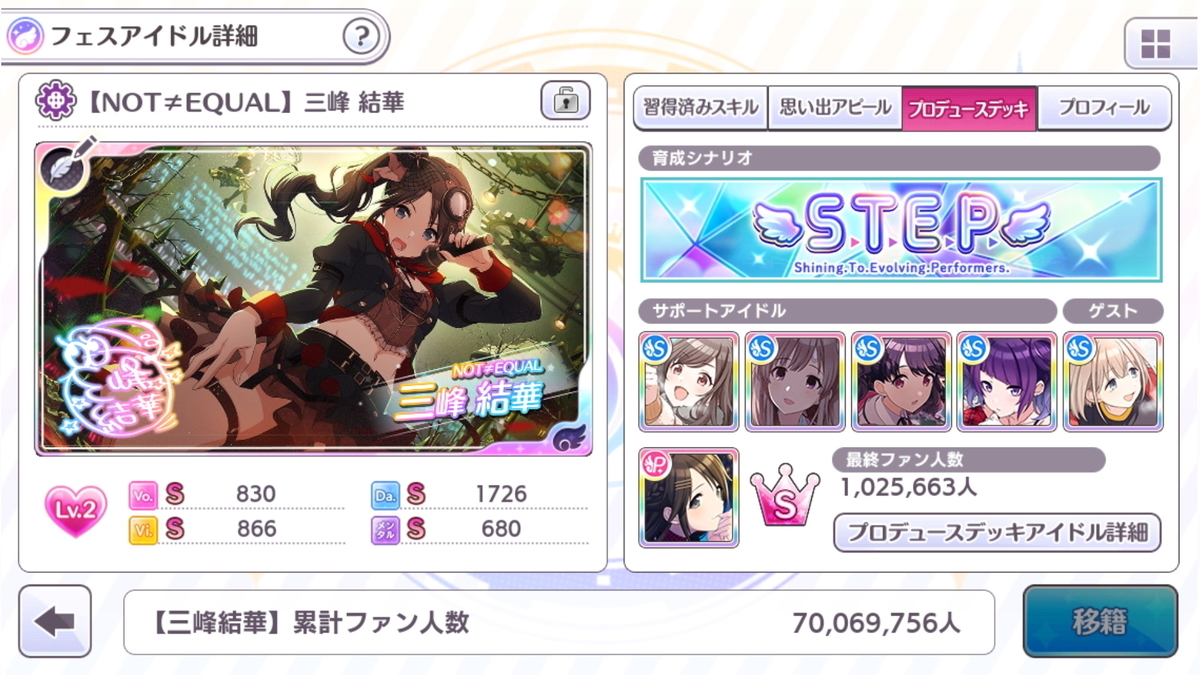Open the プロフィール tab
The image size is (1200, 675).
[x=1104, y=108]
